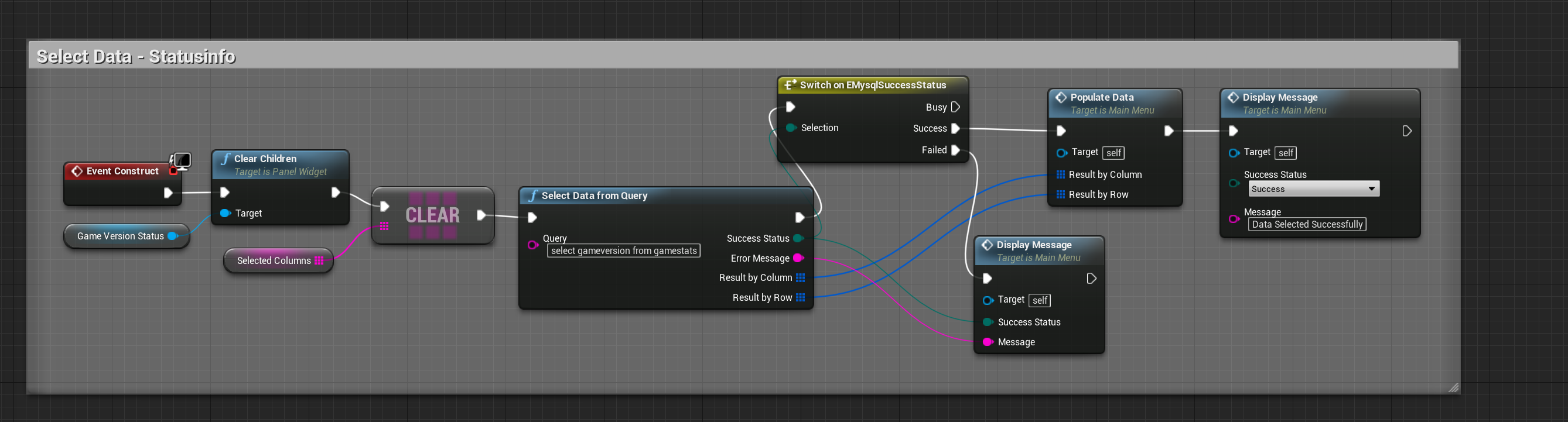The image size is (1568, 422).
Task: Click the CLEAR node exec input pin
Action: click(384, 206)
